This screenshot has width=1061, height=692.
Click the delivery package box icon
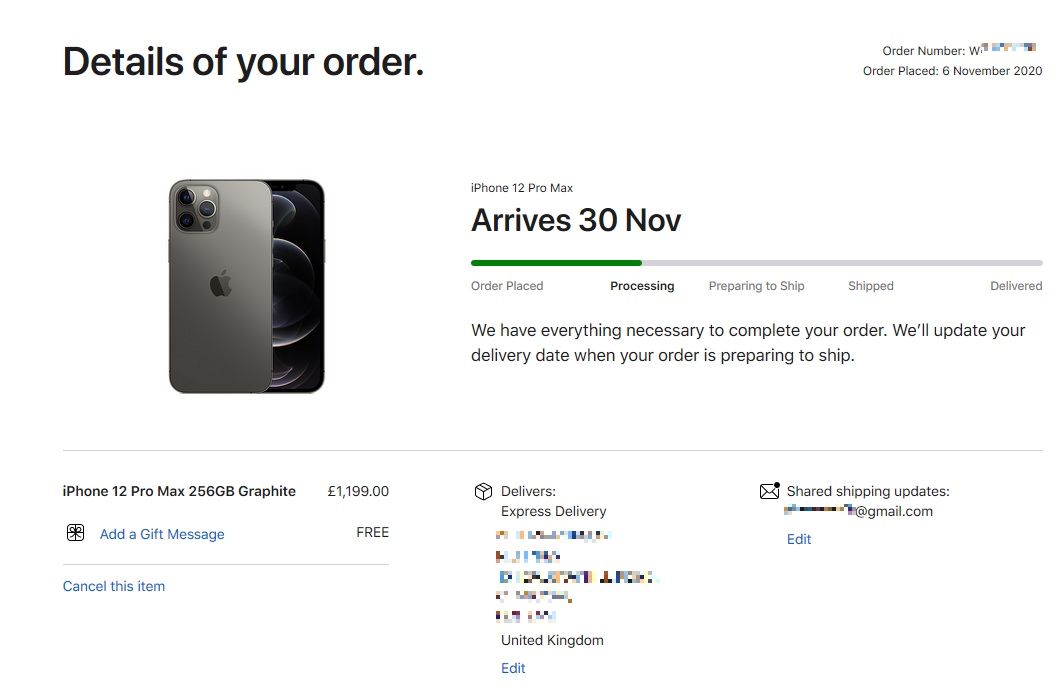(483, 491)
